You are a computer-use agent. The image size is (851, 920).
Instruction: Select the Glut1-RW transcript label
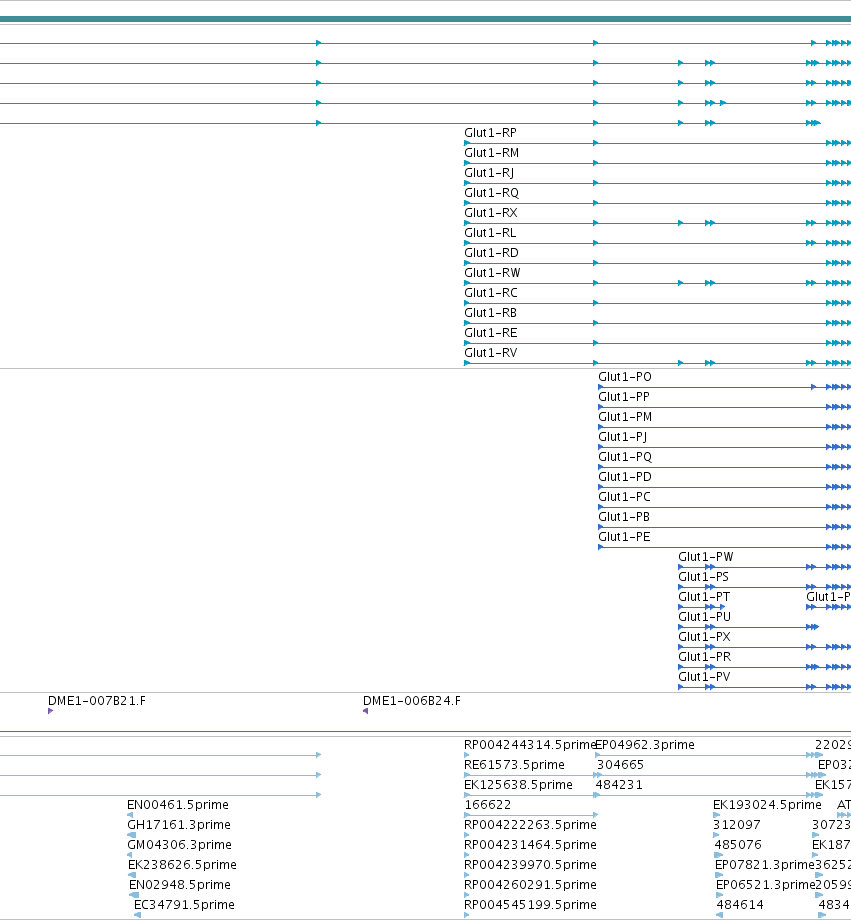[x=492, y=273]
